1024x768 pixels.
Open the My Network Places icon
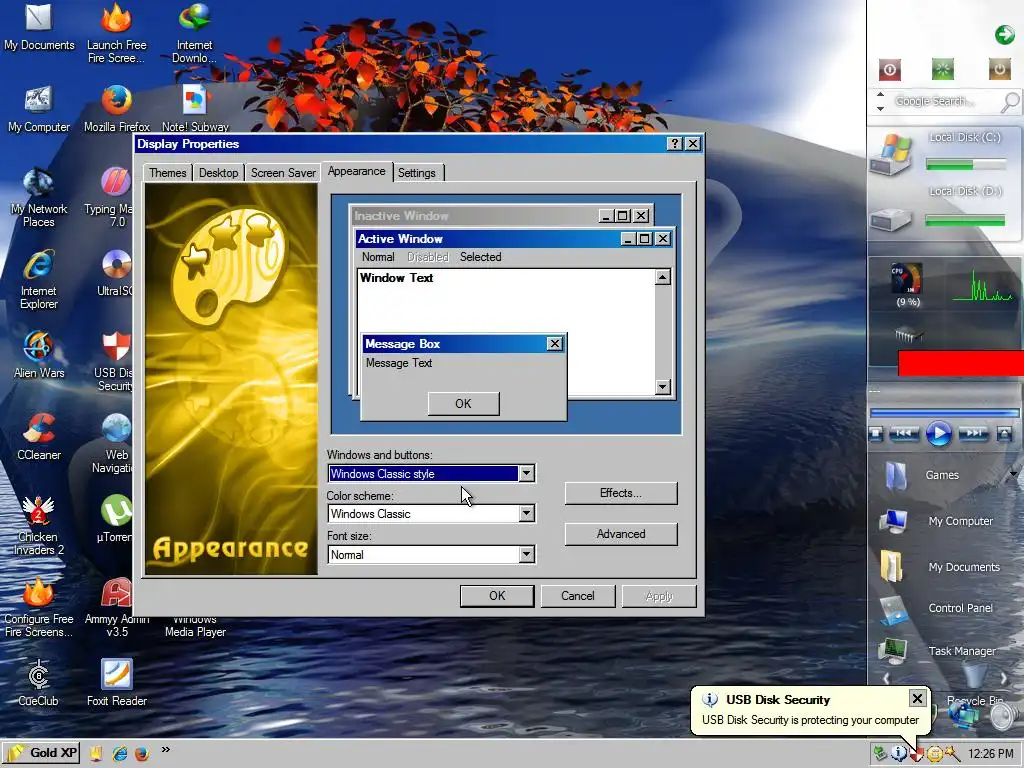pyautogui.click(x=39, y=197)
